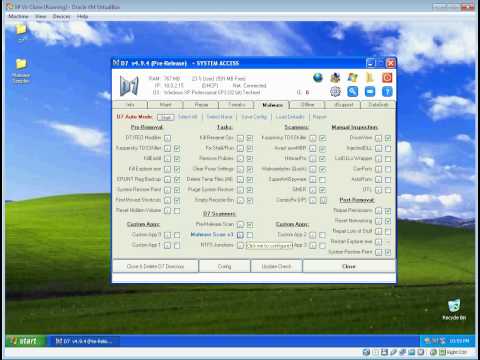The image size is (480, 360).
Task: Open config button for SuperAntiSpyware row
Action: pos(312,180)
